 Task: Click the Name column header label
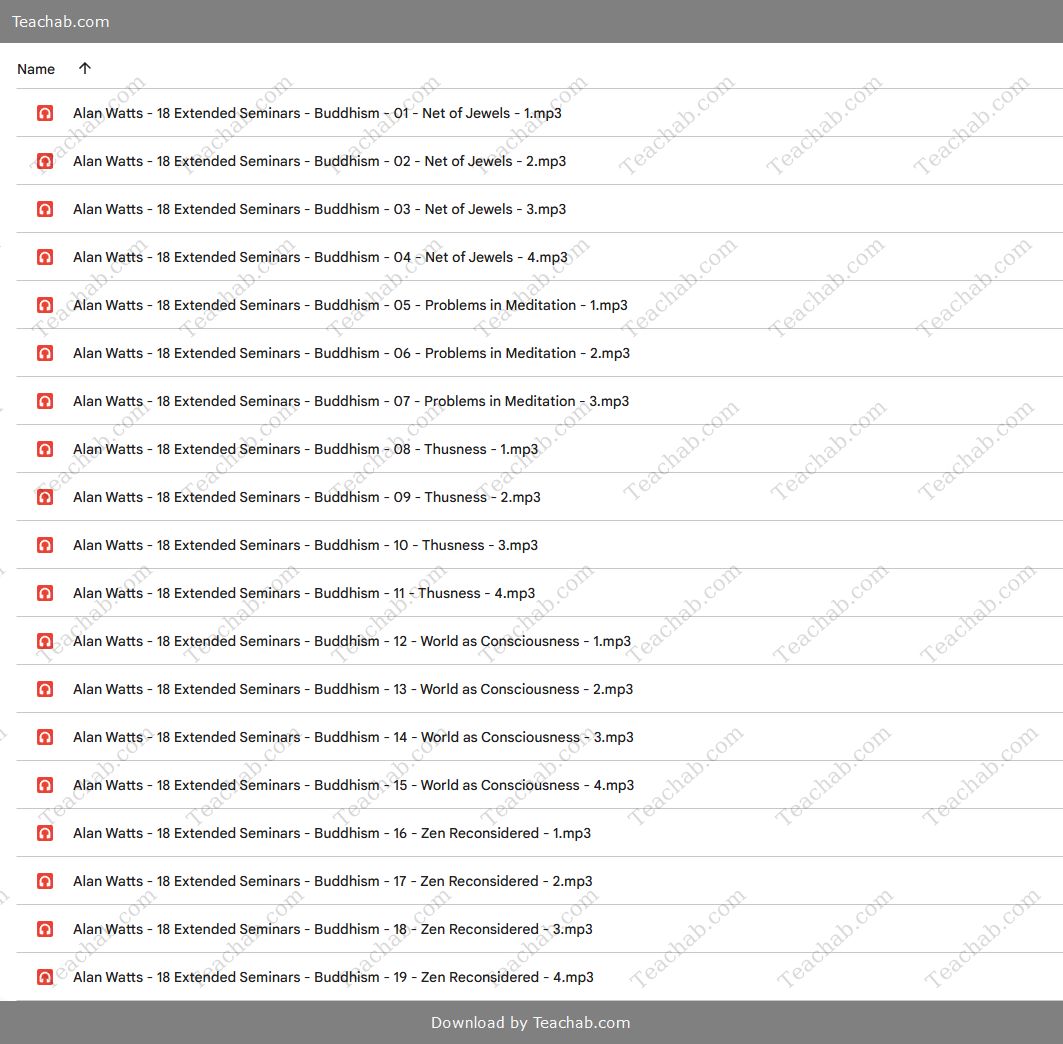pyautogui.click(x=36, y=69)
